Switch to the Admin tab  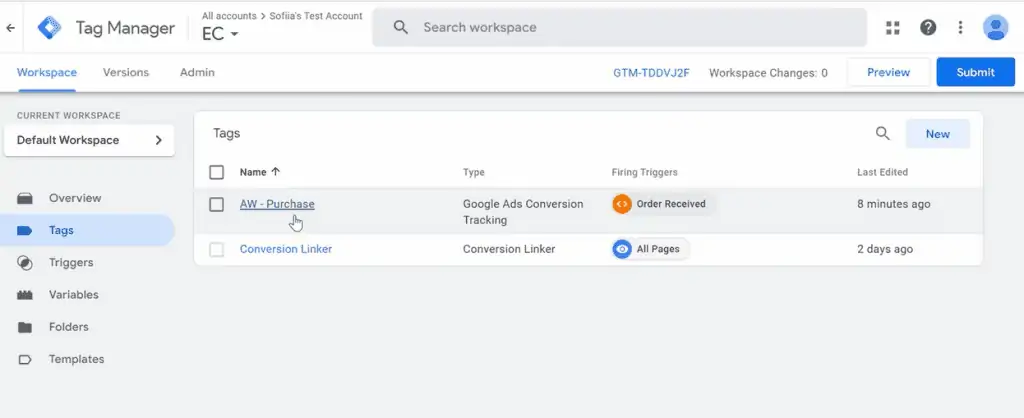coord(197,72)
